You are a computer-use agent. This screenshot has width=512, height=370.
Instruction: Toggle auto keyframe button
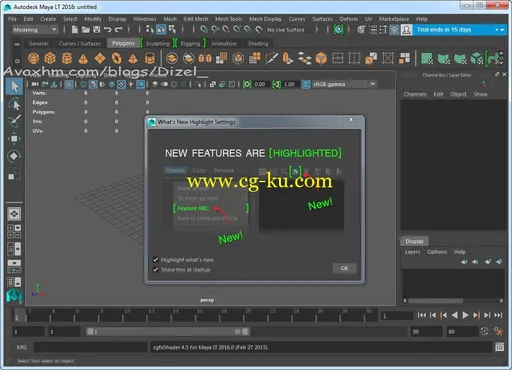click(x=484, y=331)
